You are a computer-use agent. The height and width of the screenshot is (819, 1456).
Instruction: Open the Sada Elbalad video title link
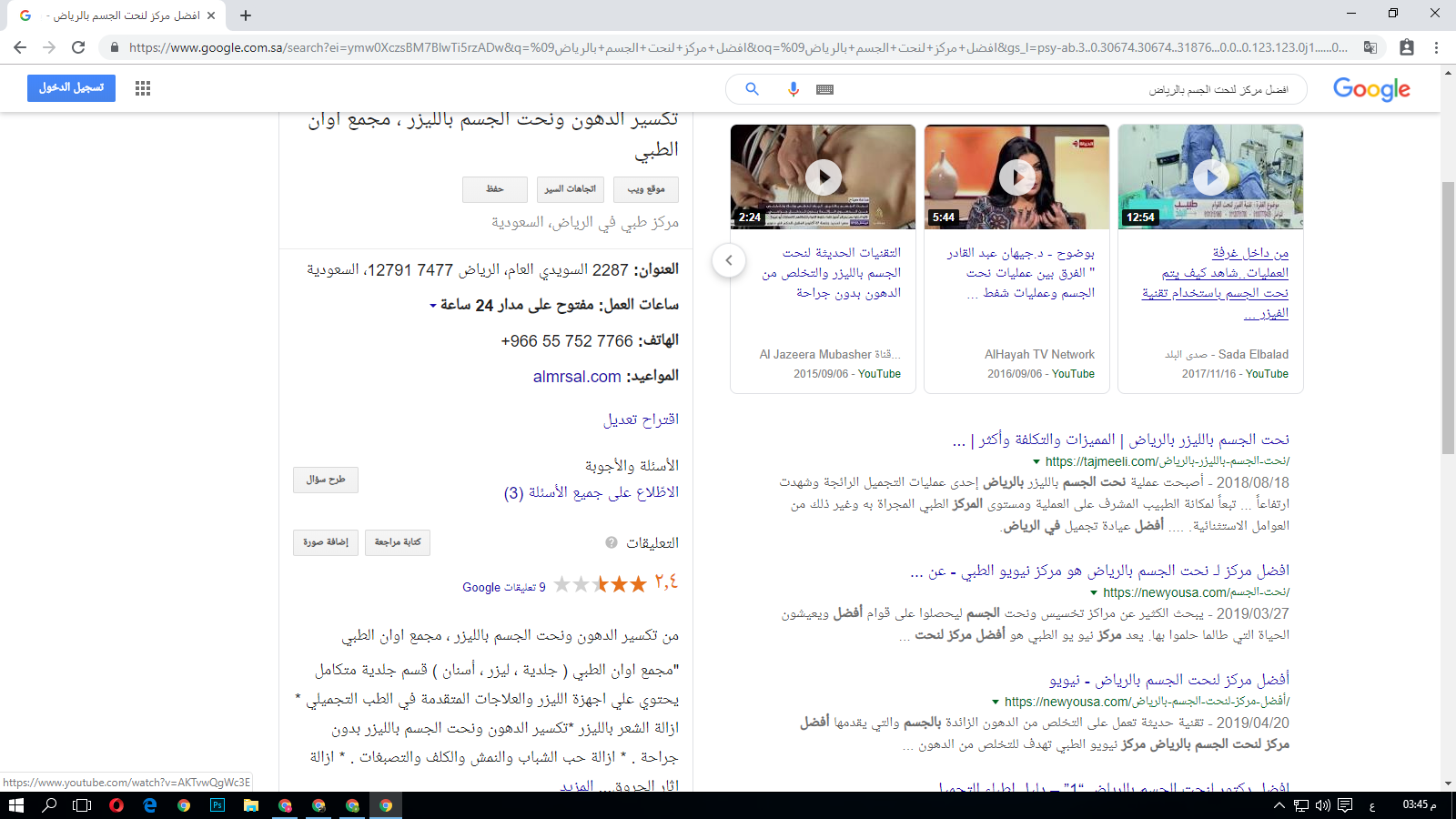[x=1216, y=283]
